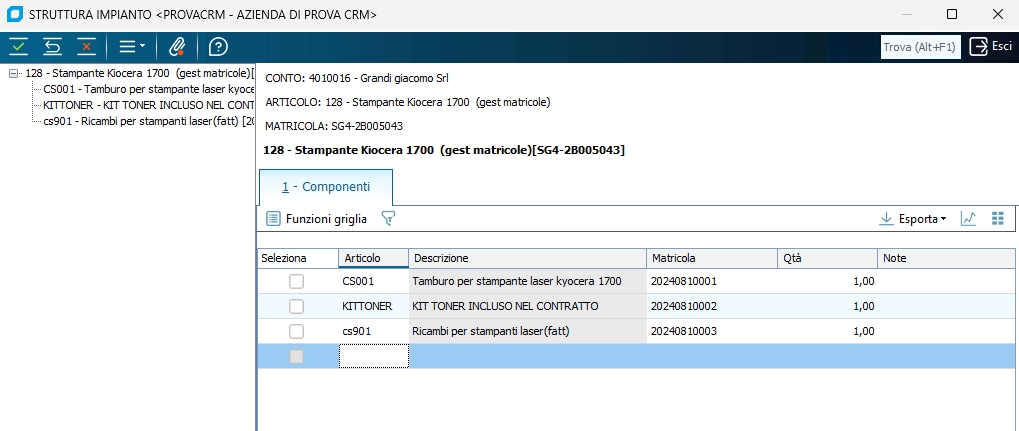Click the undo arrow toolbar icon
Screen dimensions: 1019x431
click(53, 46)
